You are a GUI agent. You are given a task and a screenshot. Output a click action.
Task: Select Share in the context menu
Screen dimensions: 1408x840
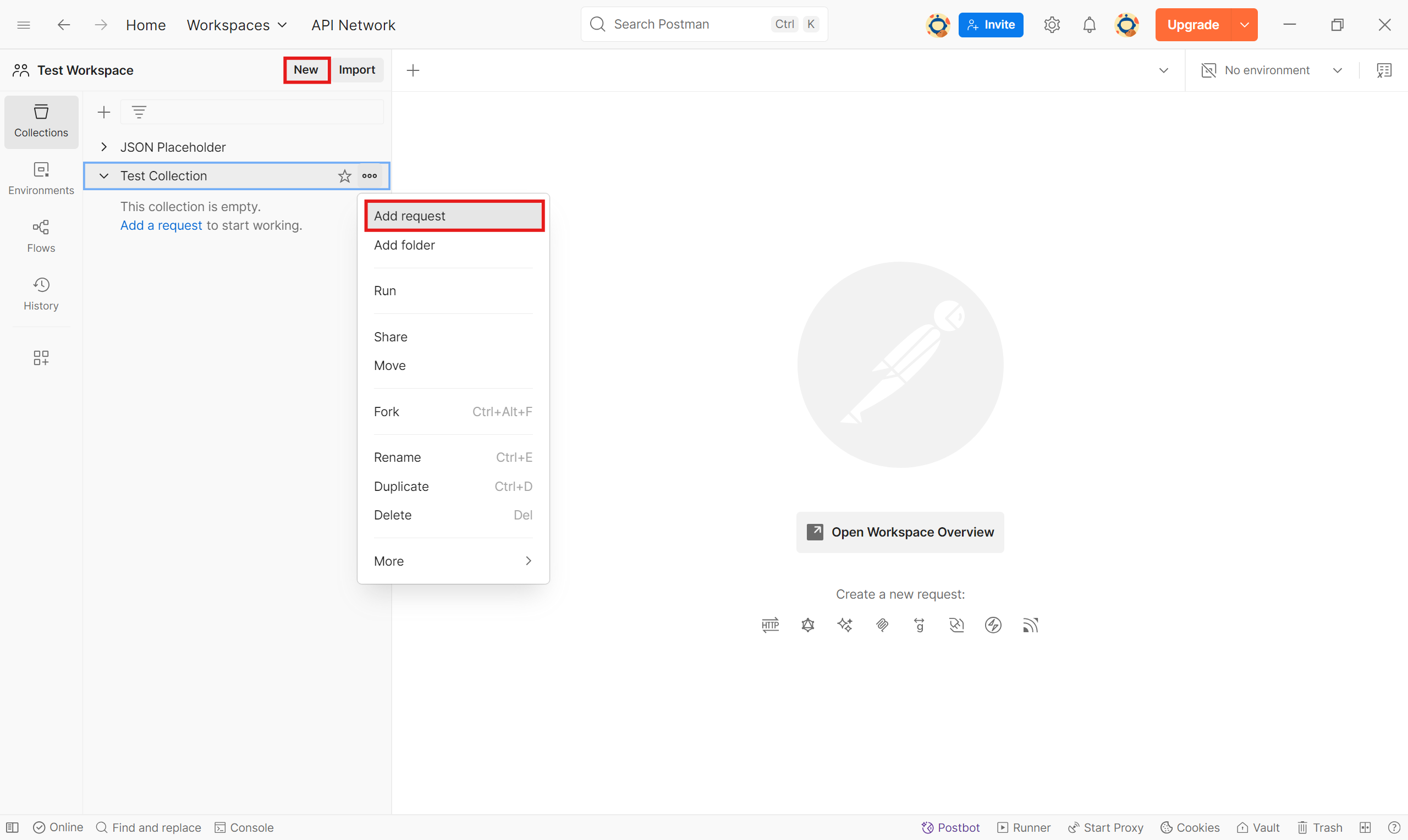[453, 337]
